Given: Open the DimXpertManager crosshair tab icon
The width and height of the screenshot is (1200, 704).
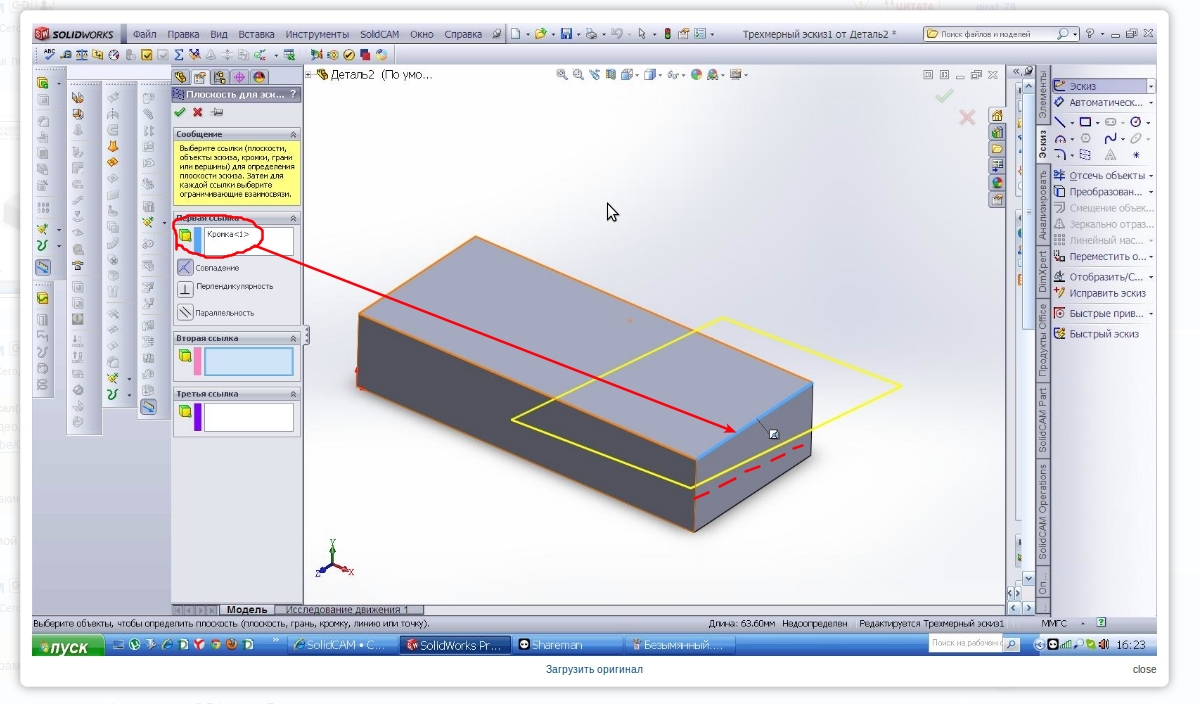Looking at the screenshot, I should pos(239,77).
